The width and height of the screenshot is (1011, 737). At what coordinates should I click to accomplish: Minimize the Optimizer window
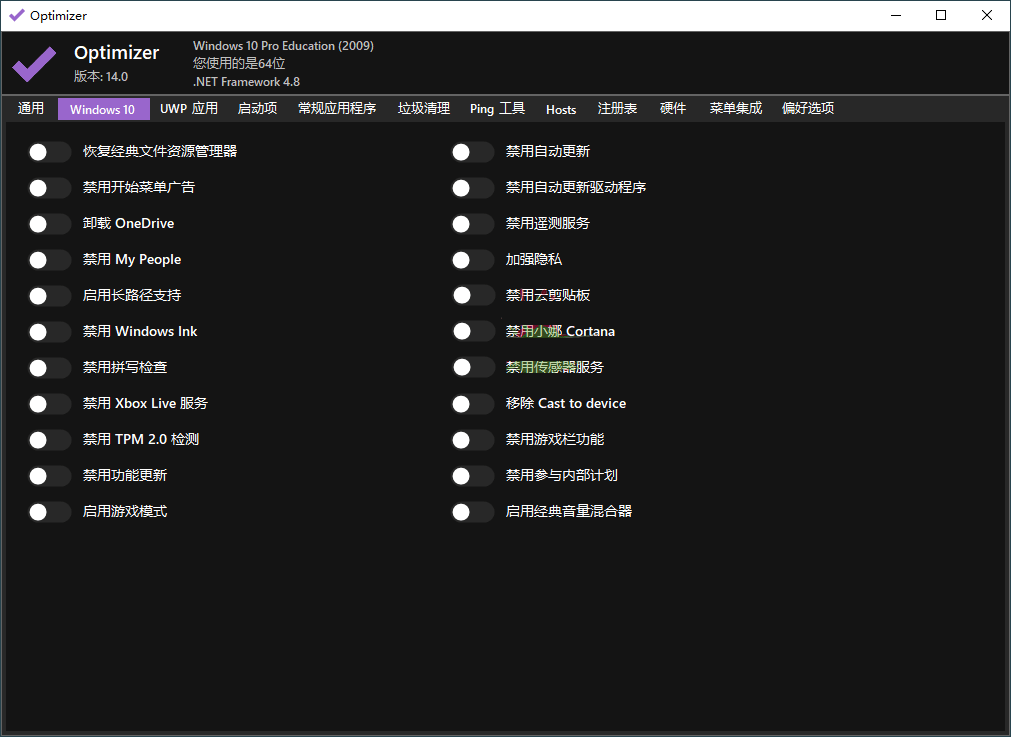tap(896, 15)
